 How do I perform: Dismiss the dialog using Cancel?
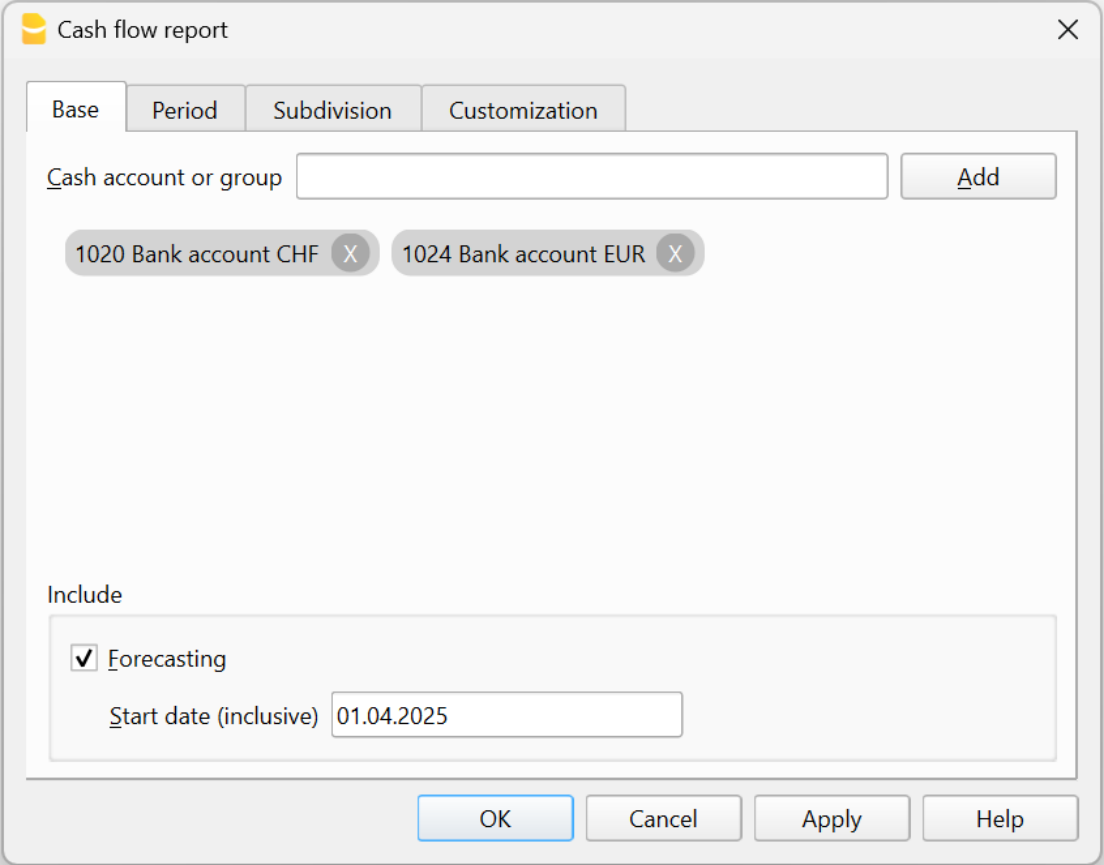tap(663, 818)
